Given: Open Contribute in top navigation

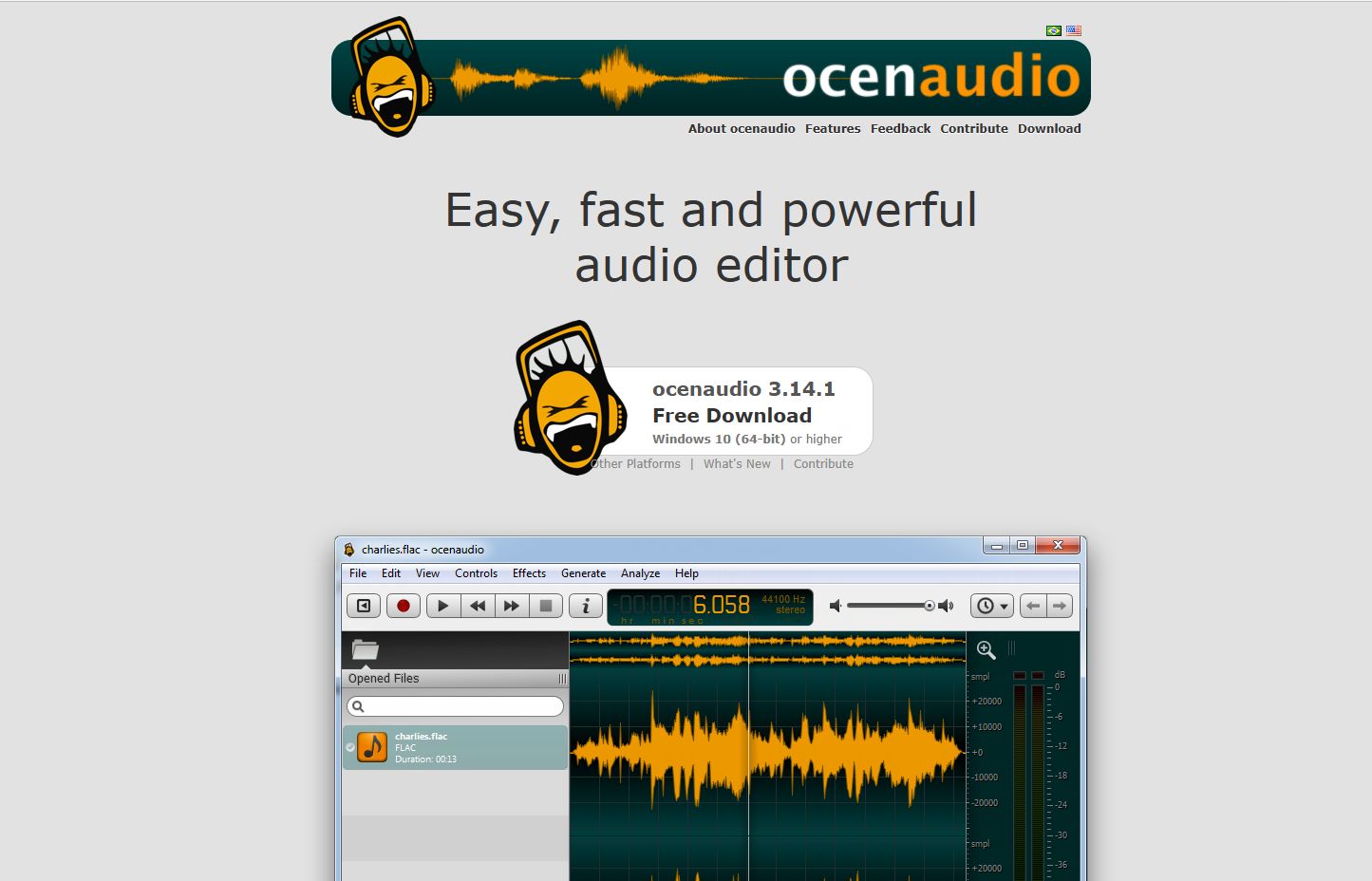Looking at the screenshot, I should pos(974,128).
